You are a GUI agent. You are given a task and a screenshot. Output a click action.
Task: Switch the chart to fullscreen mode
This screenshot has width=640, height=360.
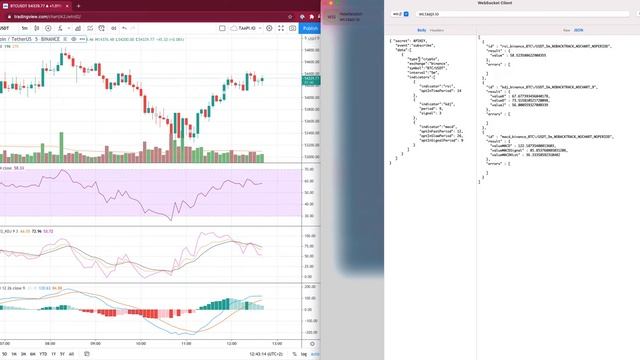point(281,28)
